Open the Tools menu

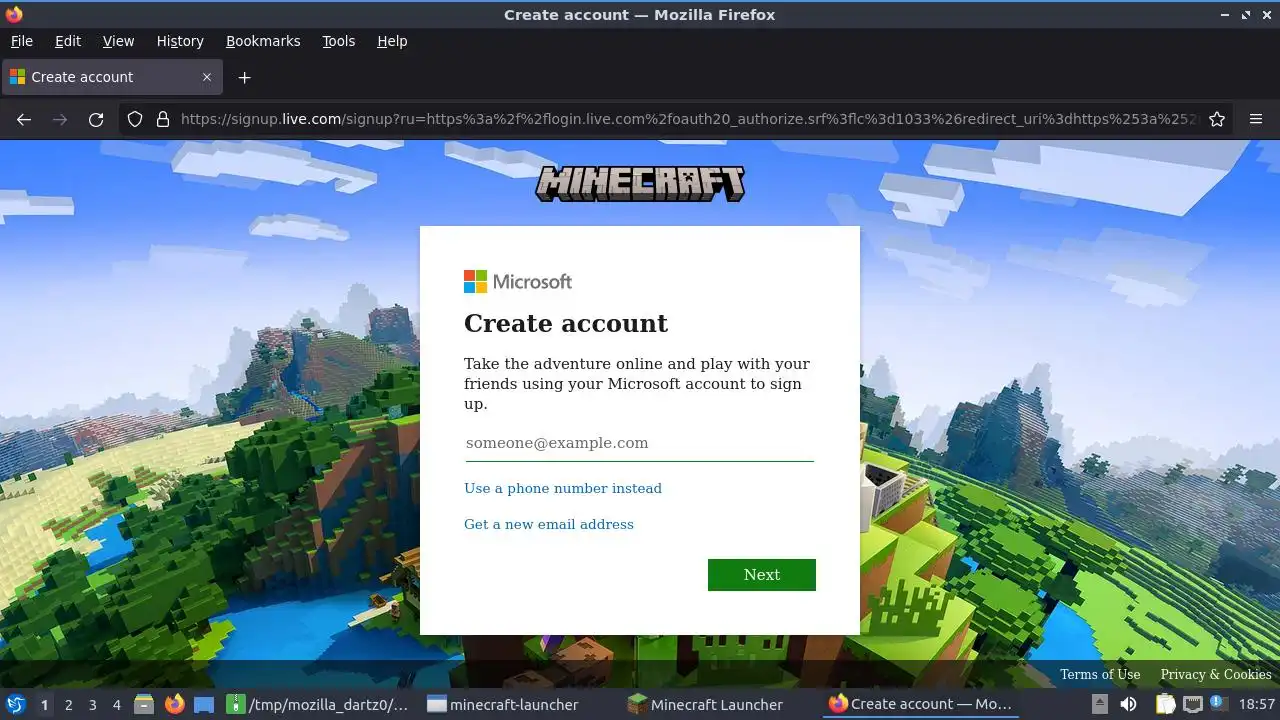(x=338, y=41)
